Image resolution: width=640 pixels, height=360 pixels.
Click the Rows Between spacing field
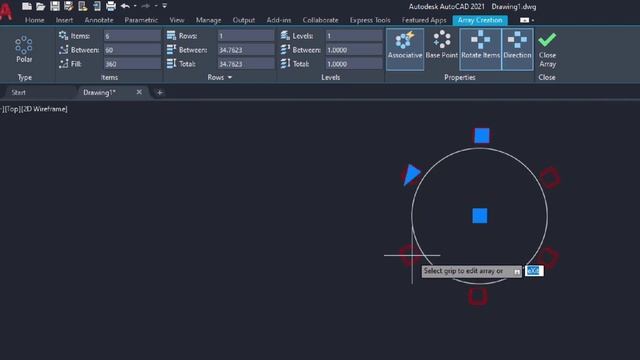(246, 50)
